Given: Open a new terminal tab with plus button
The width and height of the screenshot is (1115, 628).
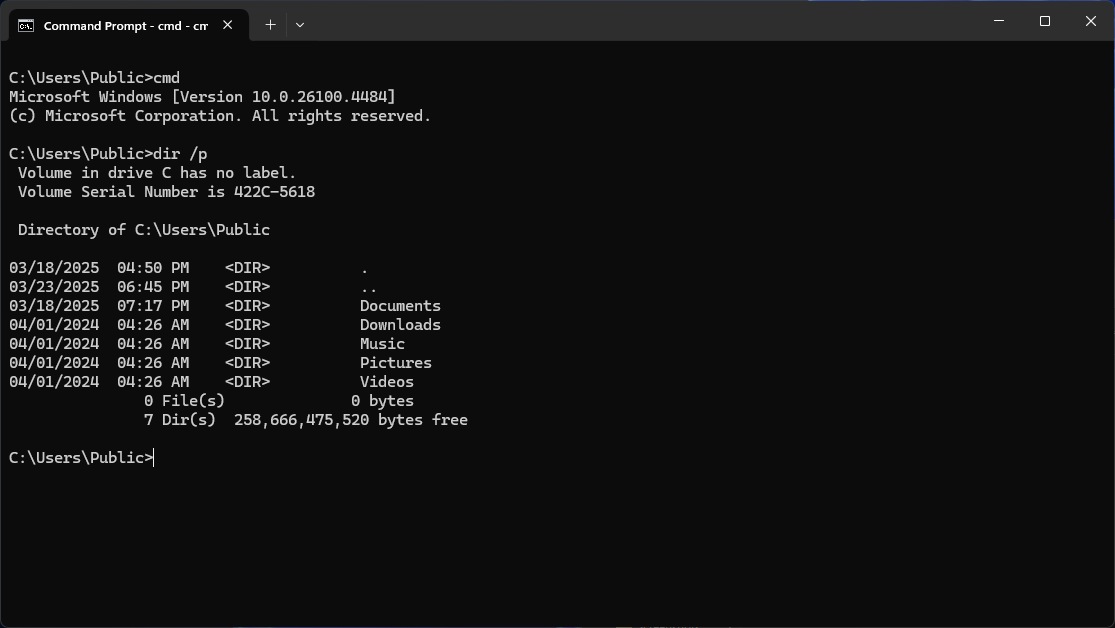Looking at the screenshot, I should (270, 25).
